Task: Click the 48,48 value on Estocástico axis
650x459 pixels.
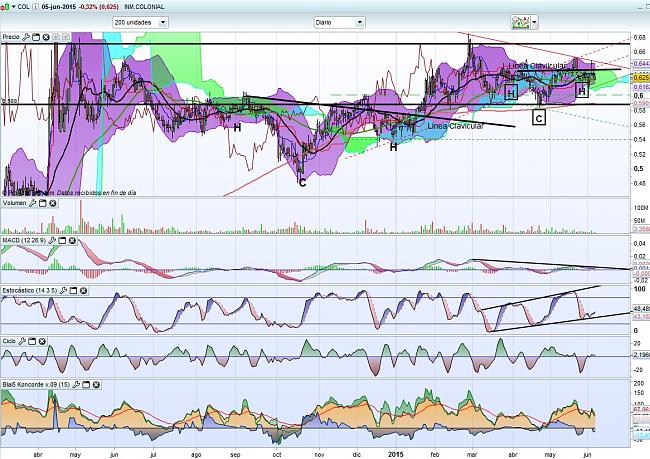Action: (641, 309)
